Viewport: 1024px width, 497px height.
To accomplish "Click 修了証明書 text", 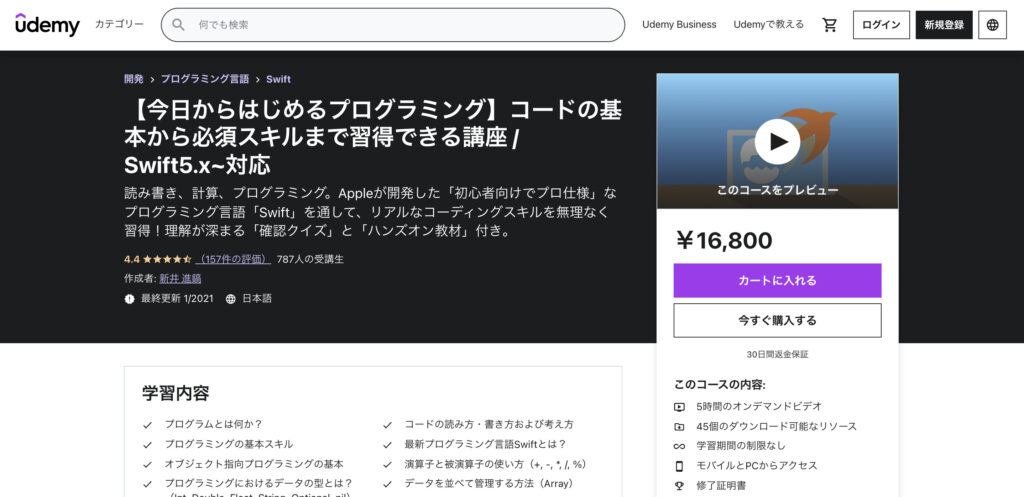I will tap(721, 485).
